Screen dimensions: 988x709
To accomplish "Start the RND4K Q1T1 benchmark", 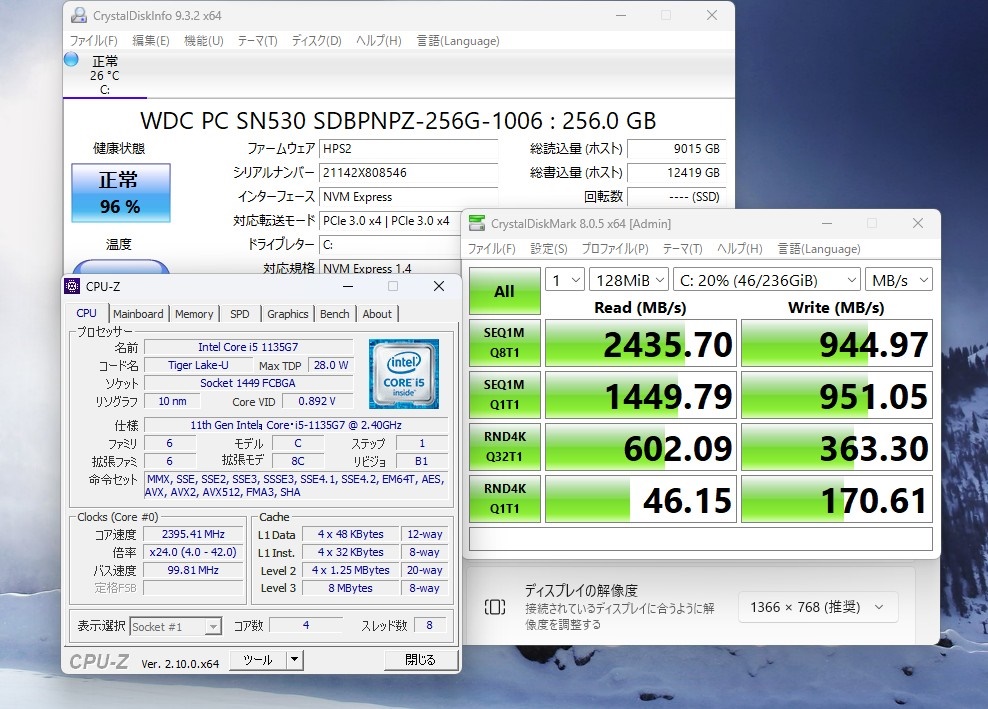I will (504, 499).
